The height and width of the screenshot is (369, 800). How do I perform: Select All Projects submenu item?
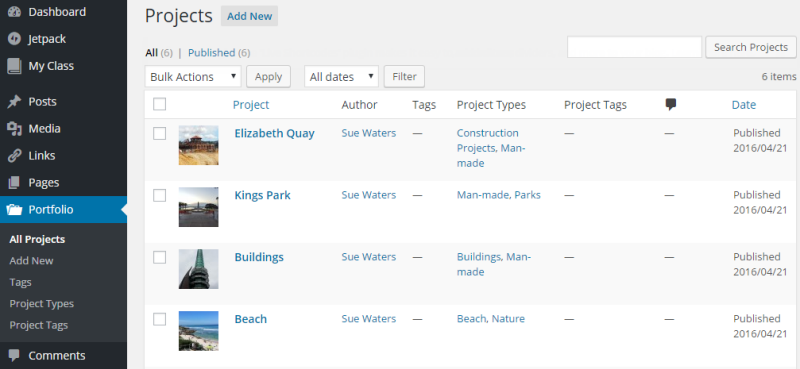pyautogui.click(x=37, y=239)
